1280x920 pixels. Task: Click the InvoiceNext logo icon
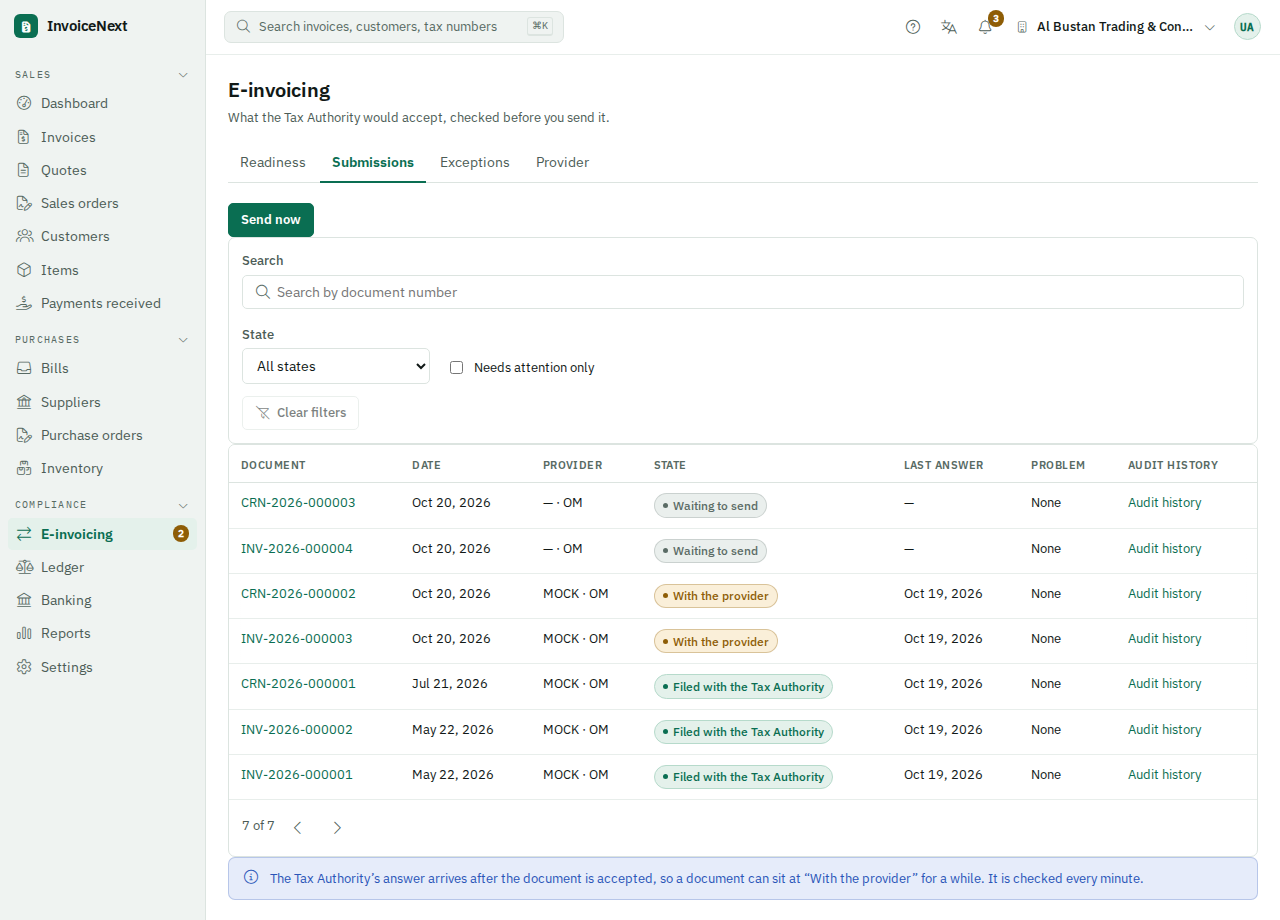point(26,26)
